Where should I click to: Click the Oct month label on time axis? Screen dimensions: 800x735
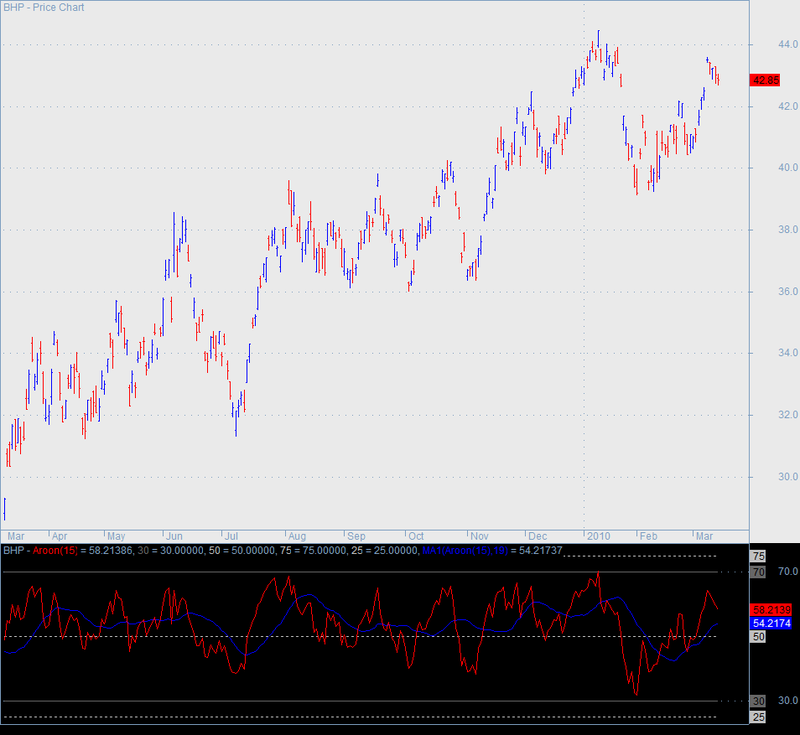[x=416, y=537]
